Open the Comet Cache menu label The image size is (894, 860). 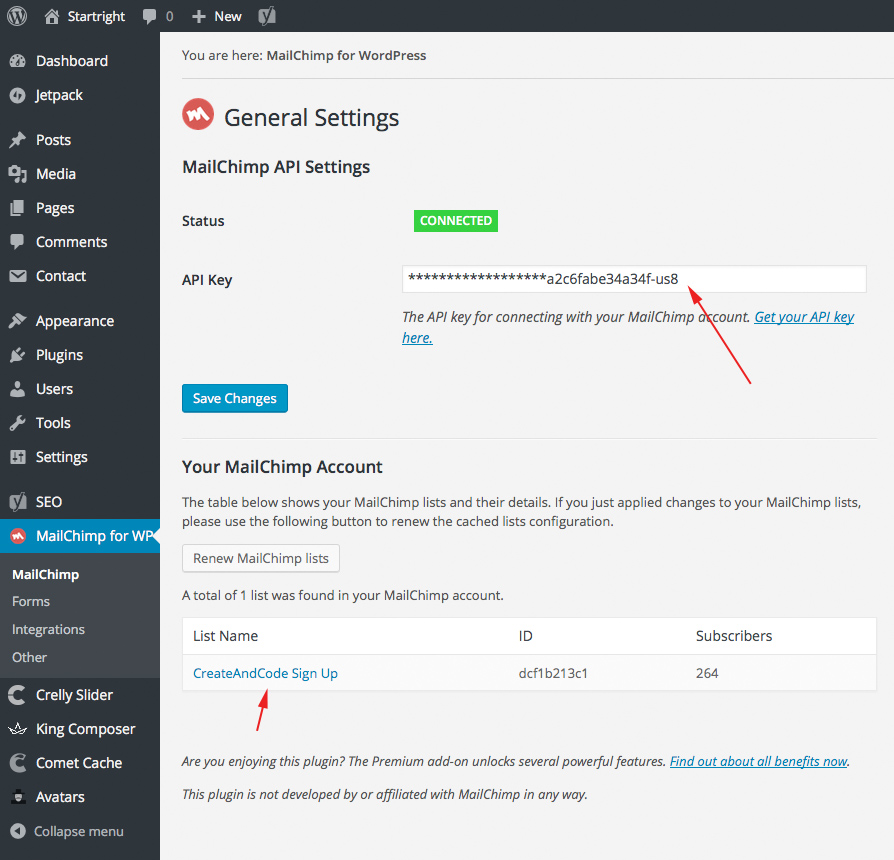(79, 763)
